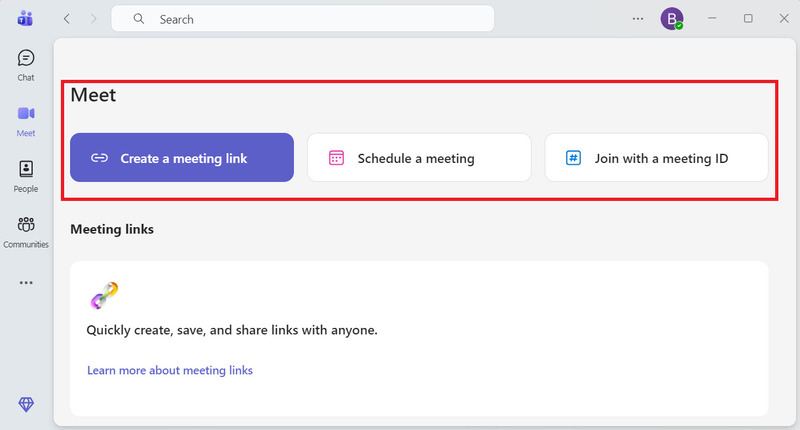Navigate back with the left arrow
The image size is (800, 430).
pos(66,19)
